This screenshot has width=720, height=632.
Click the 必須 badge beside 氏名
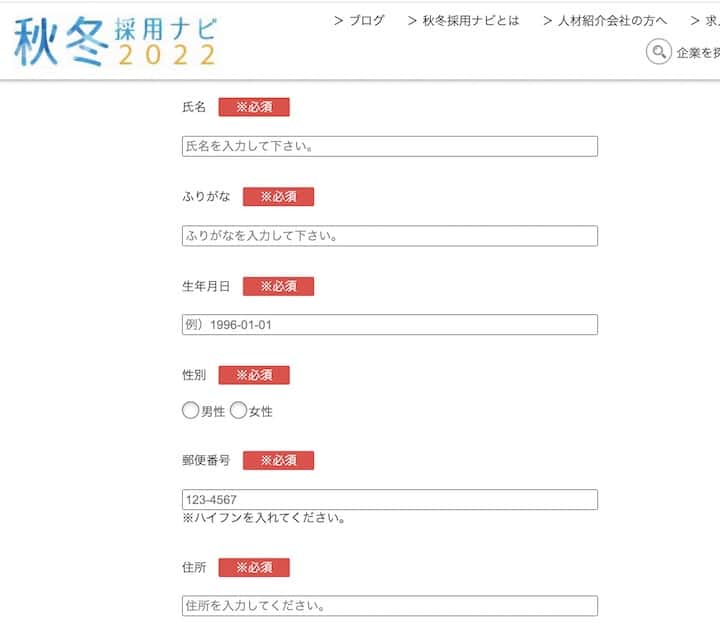(254, 107)
